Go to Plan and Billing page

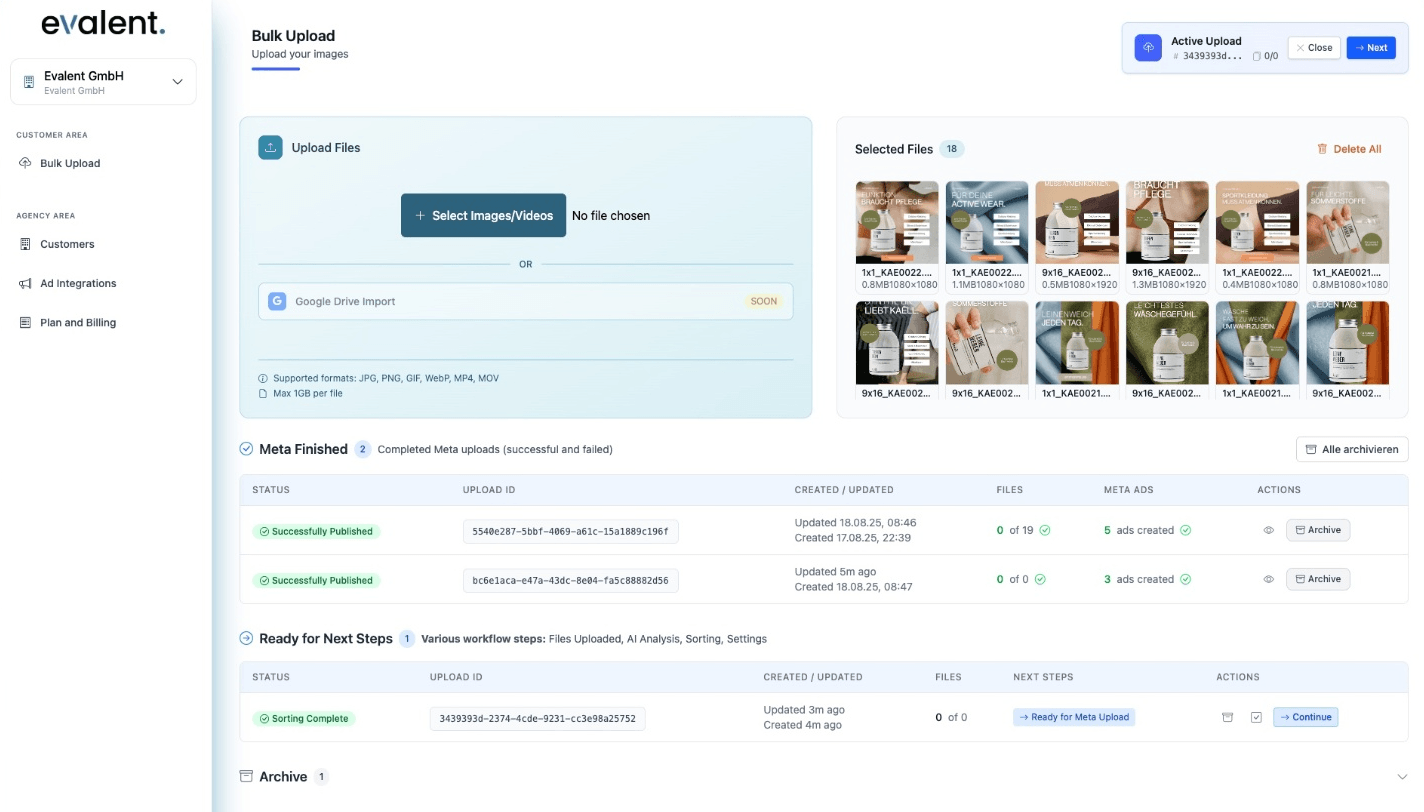coord(78,323)
